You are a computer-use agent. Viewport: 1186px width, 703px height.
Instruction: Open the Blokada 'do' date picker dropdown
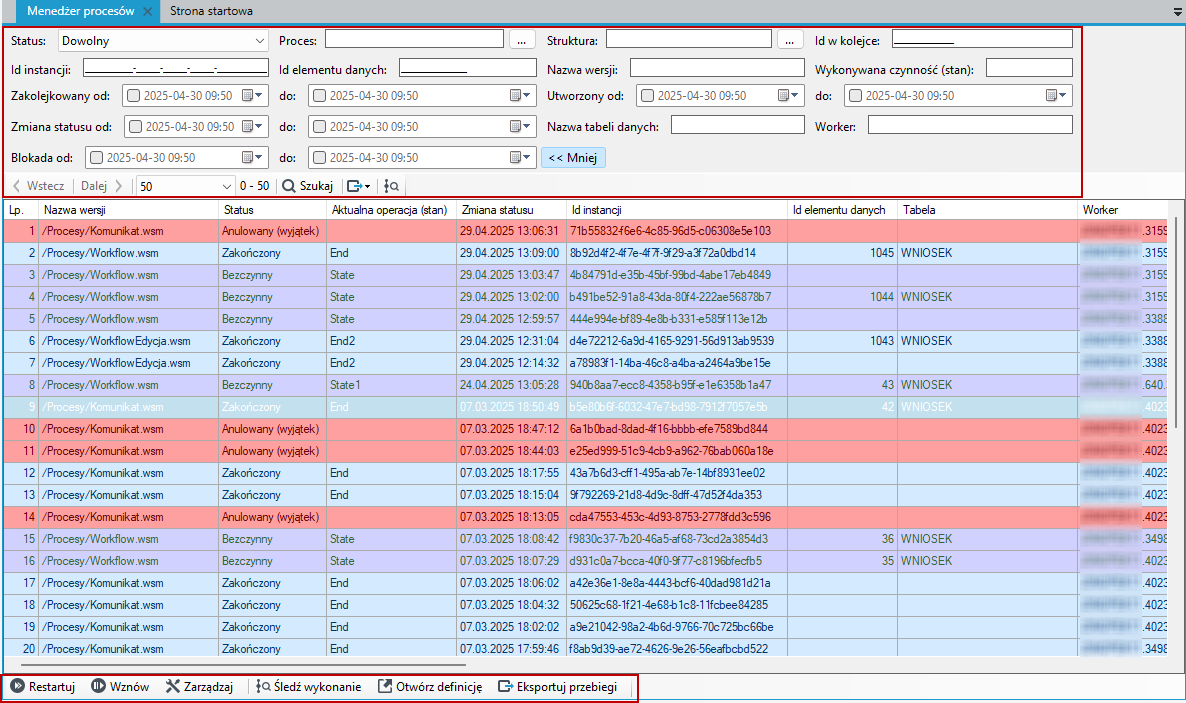click(x=520, y=157)
